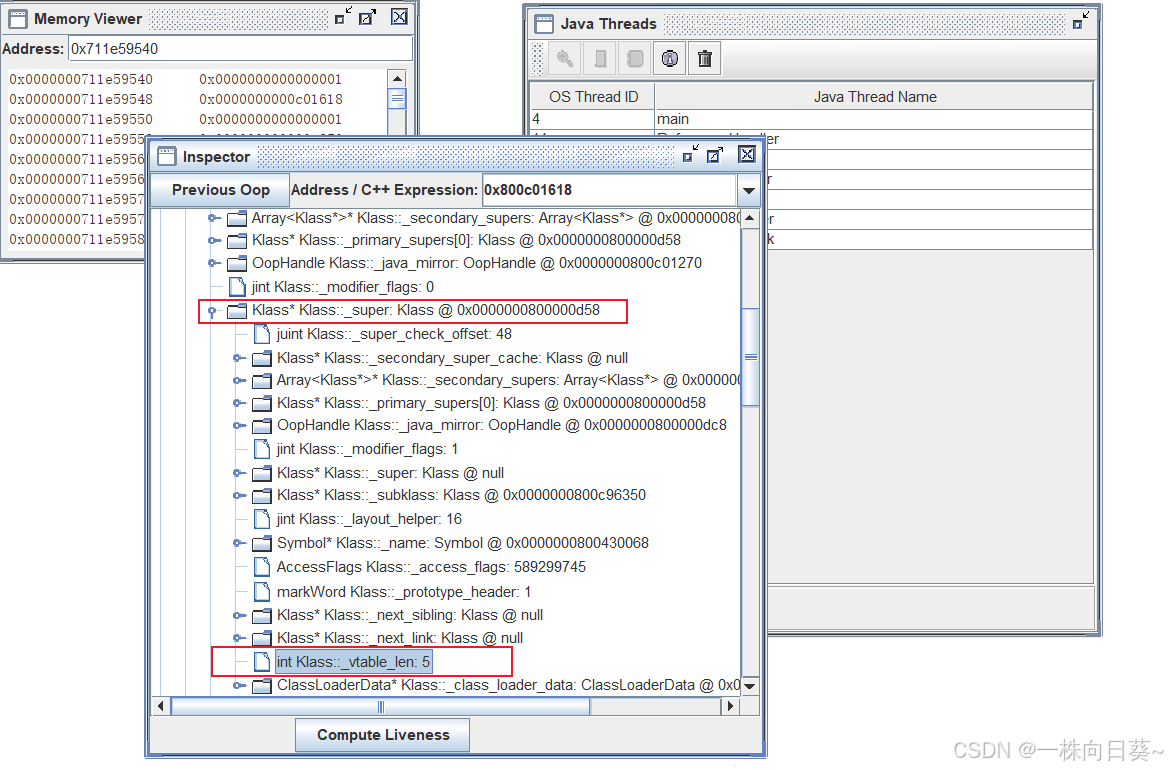1168x770 pixels.
Task: Click the Memory Viewer scrollbar thumb
Action: [397, 98]
